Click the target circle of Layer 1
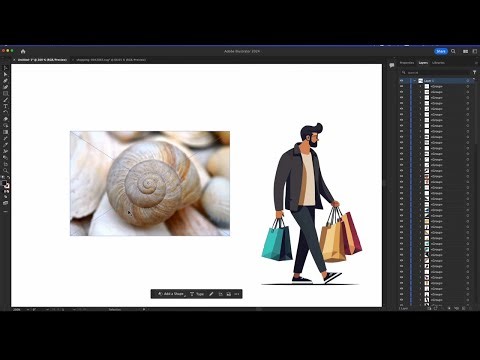 click(468, 81)
